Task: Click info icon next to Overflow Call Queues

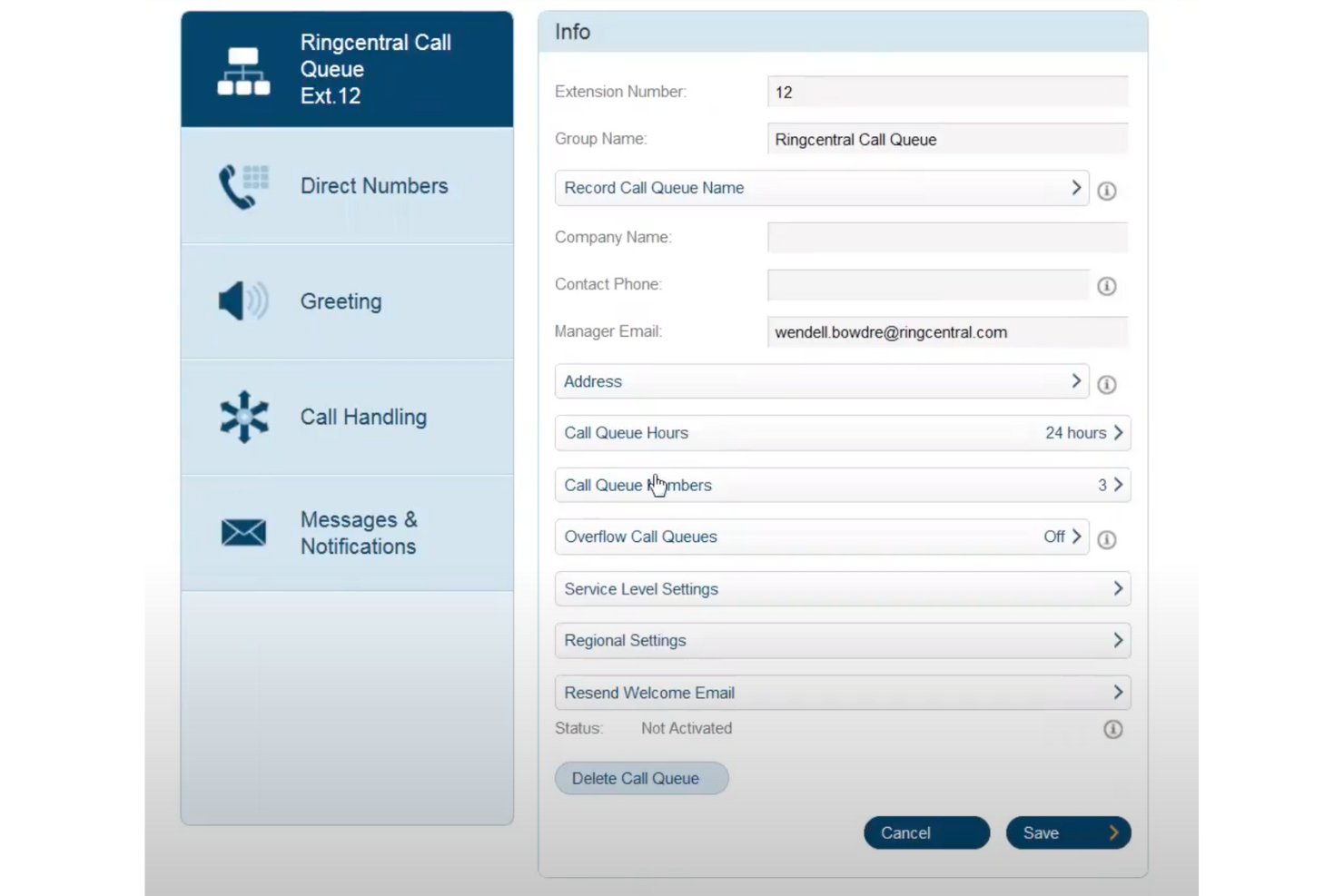Action: coord(1106,539)
